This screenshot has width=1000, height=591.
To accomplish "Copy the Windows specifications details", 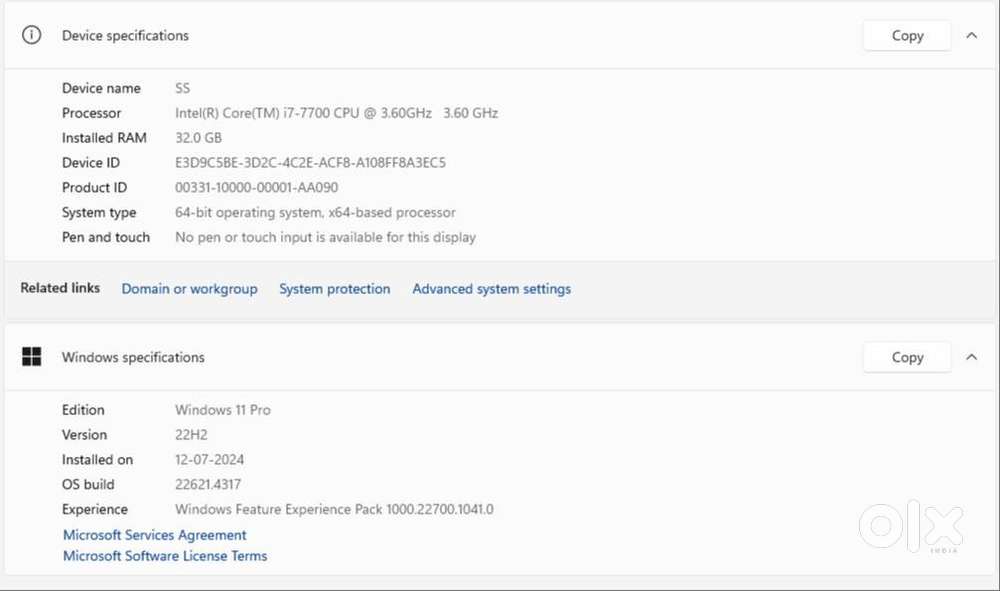I will [x=906, y=357].
